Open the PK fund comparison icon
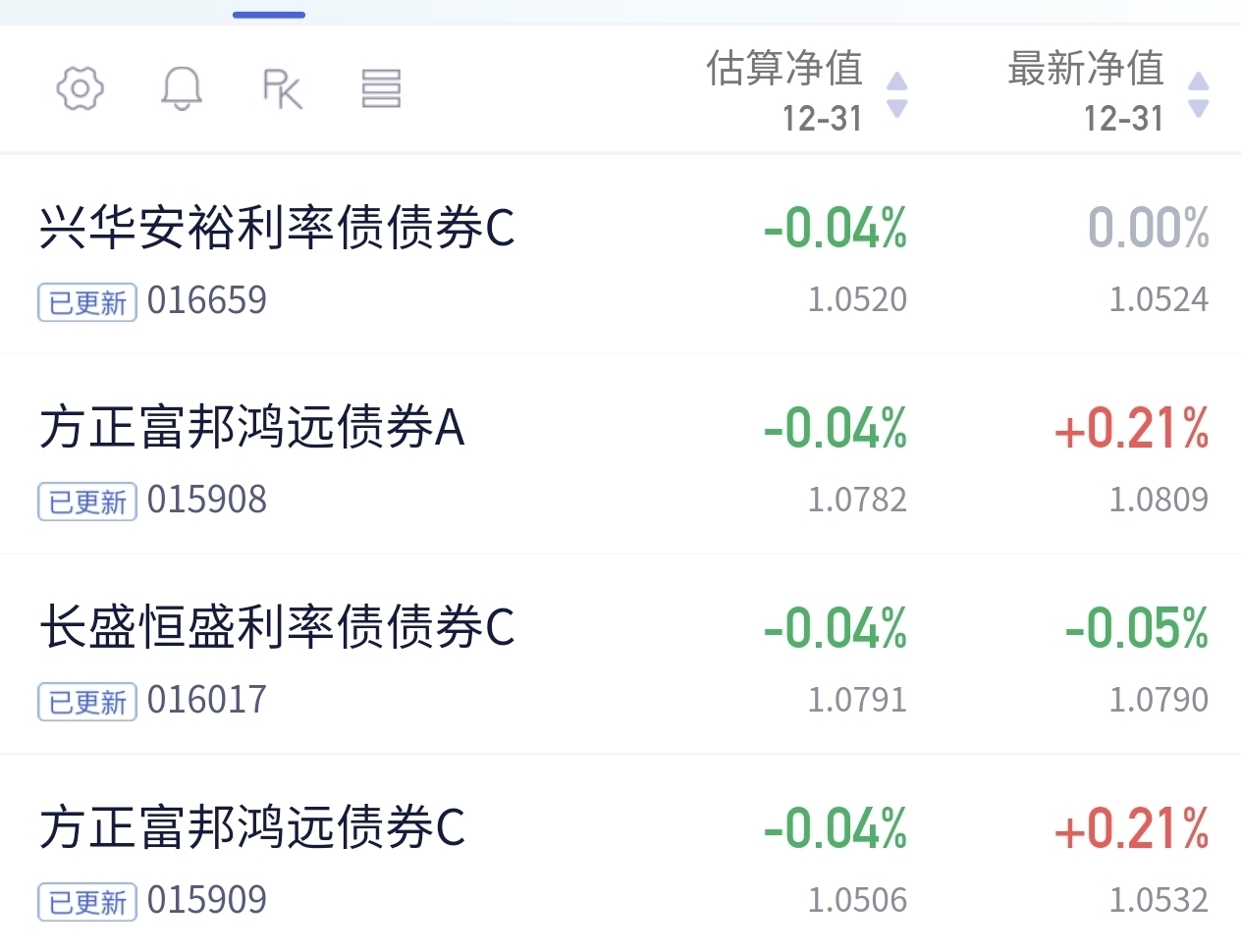This screenshot has width=1241, height=952. click(283, 88)
